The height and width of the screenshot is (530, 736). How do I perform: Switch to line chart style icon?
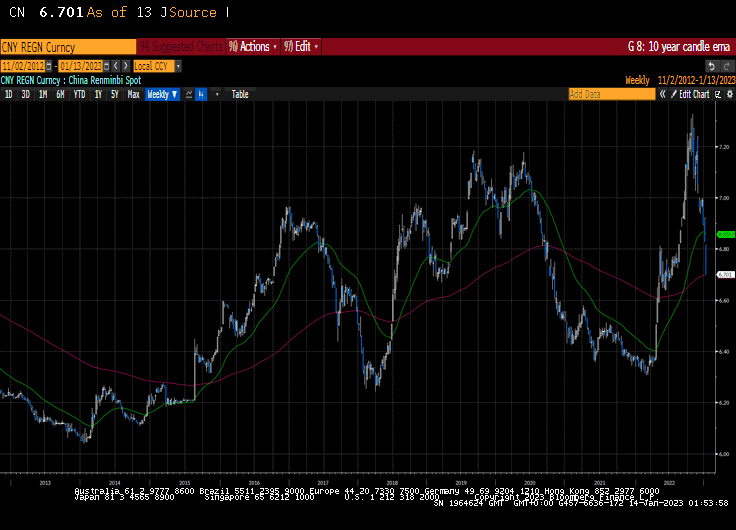click(x=189, y=94)
